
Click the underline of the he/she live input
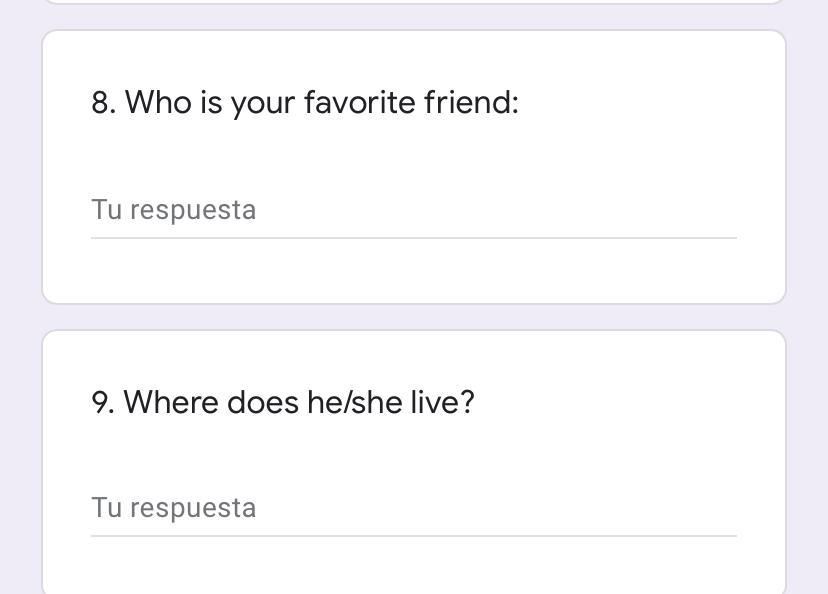tap(413, 536)
